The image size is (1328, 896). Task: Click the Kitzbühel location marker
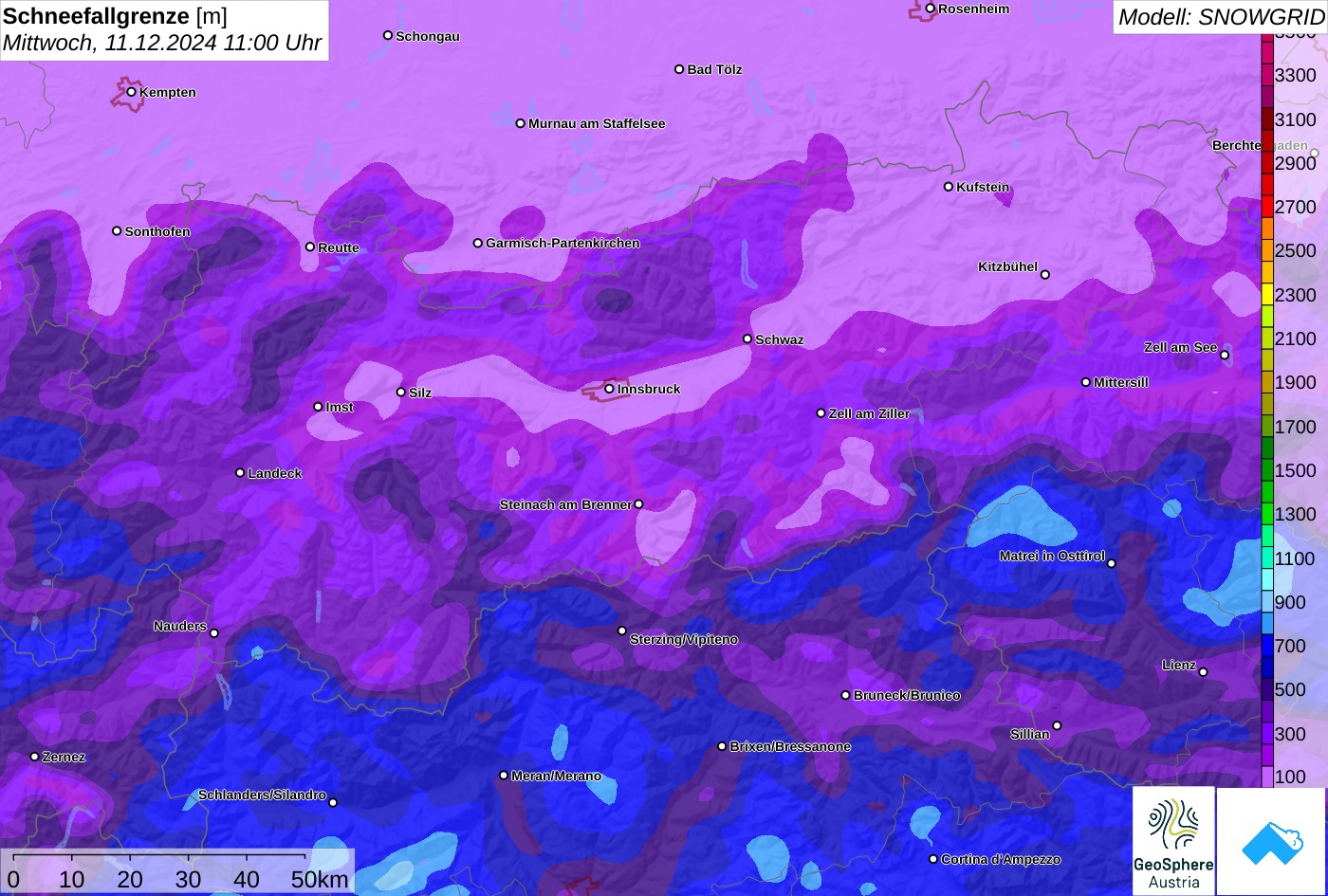click(x=1045, y=275)
